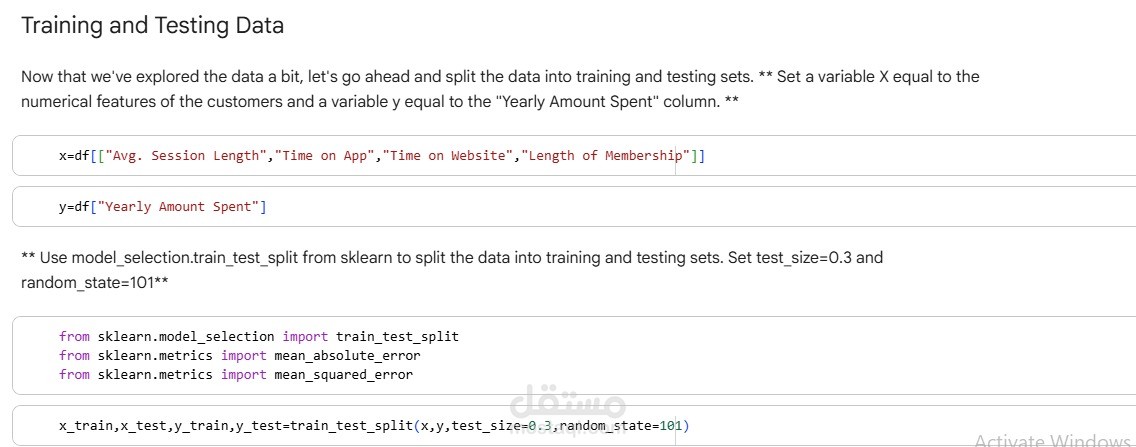The height and width of the screenshot is (447, 1136).
Task: Click the instruction text mentioning model_selection.train_test_split
Action: point(450,258)
